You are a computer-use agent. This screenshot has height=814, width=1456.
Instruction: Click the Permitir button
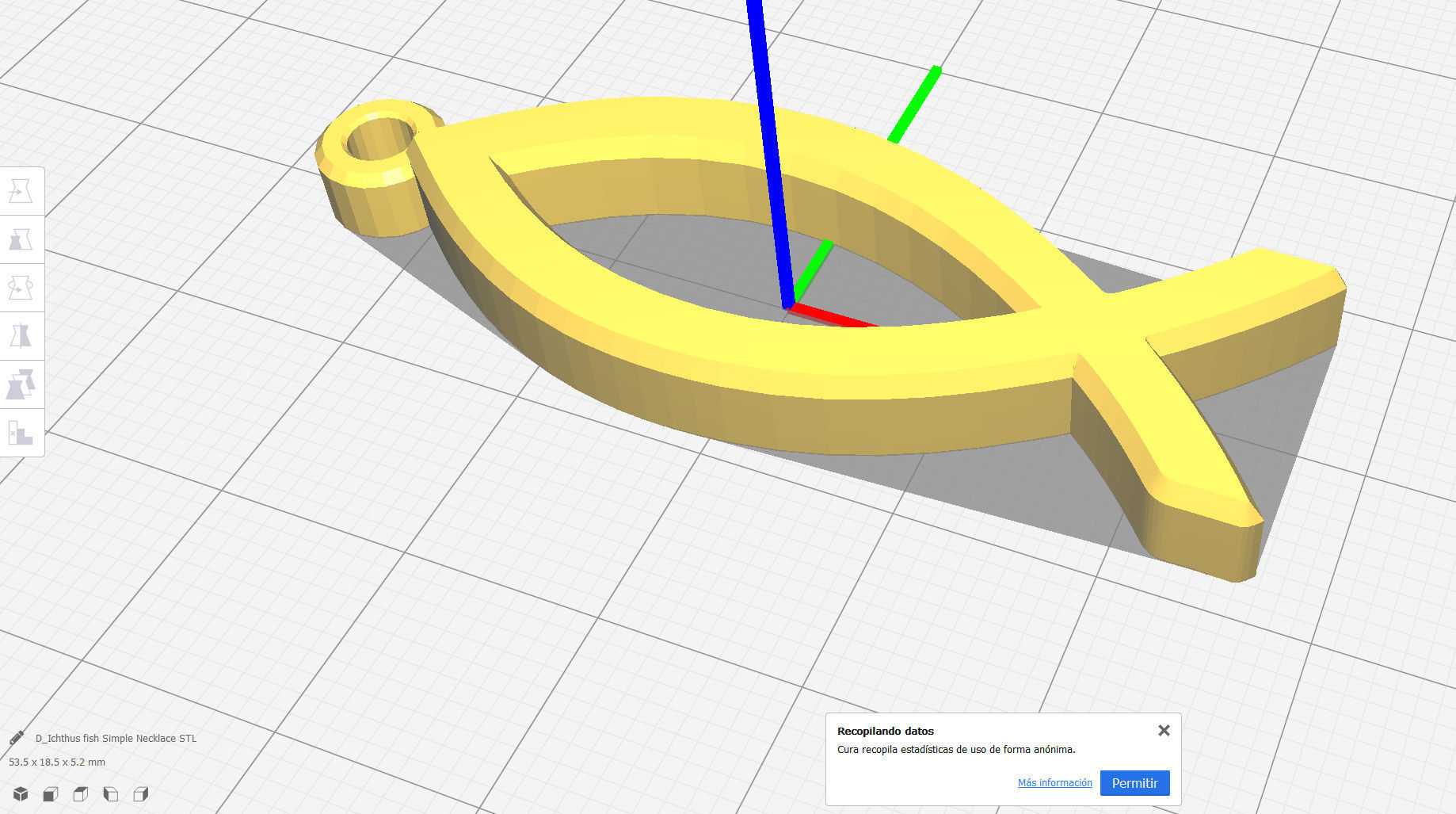coord(1134,783)
